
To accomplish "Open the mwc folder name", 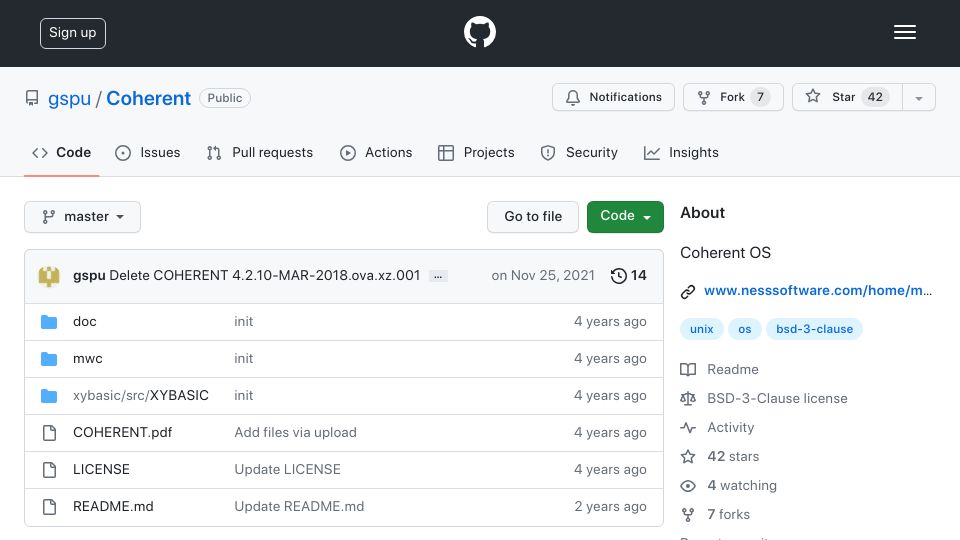I will (x=88, y=359).
